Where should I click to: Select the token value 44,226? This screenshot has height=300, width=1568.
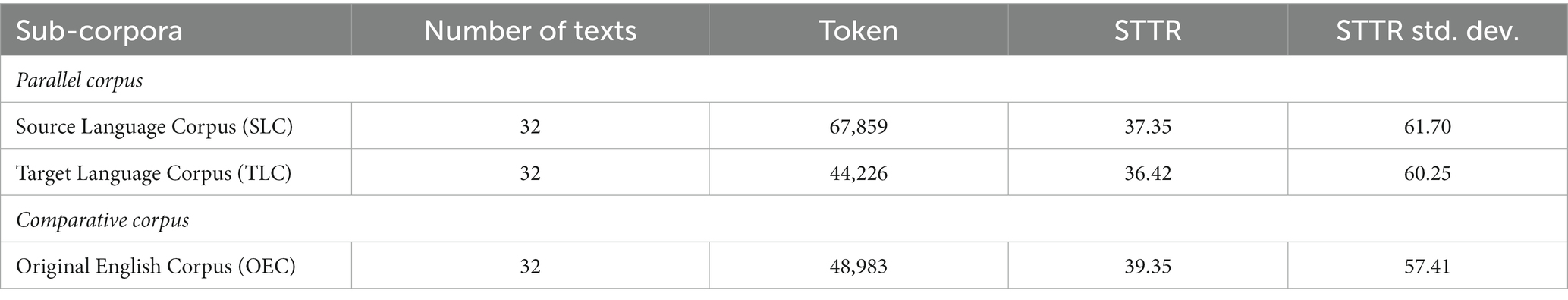pyautogui.click(x=859, y=173)
